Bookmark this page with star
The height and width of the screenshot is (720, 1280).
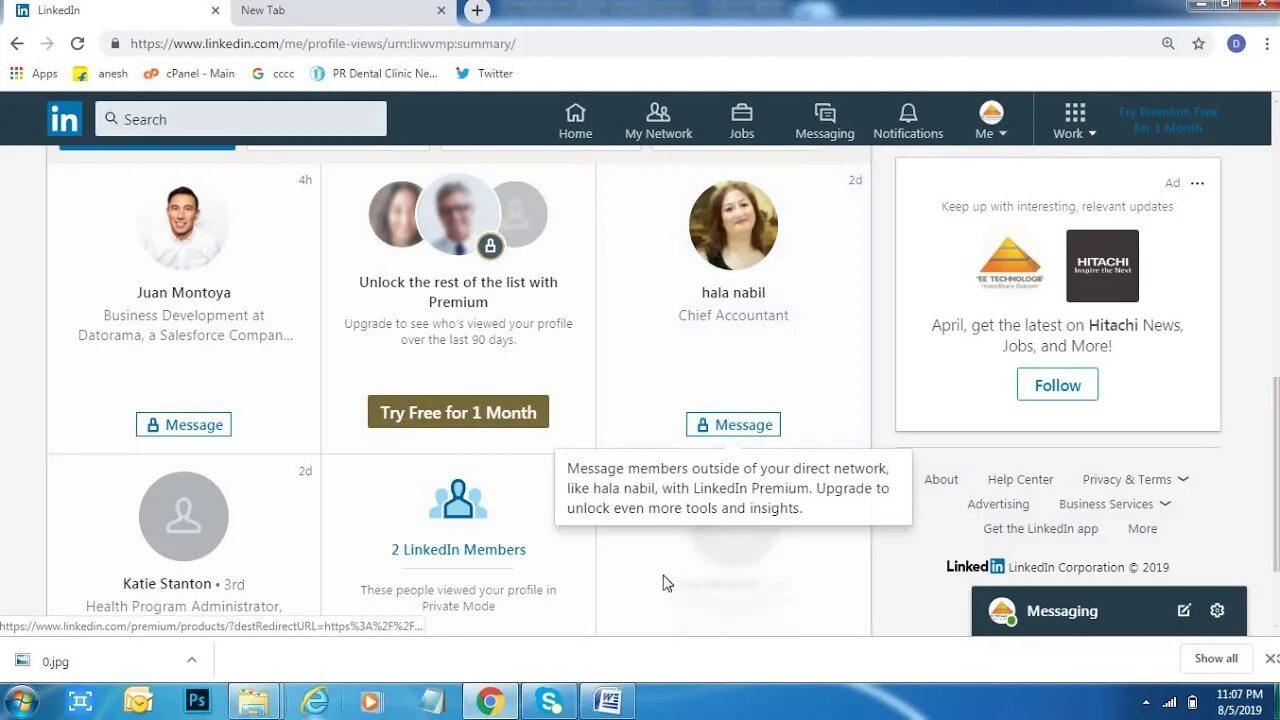(x=1198, y=44)
